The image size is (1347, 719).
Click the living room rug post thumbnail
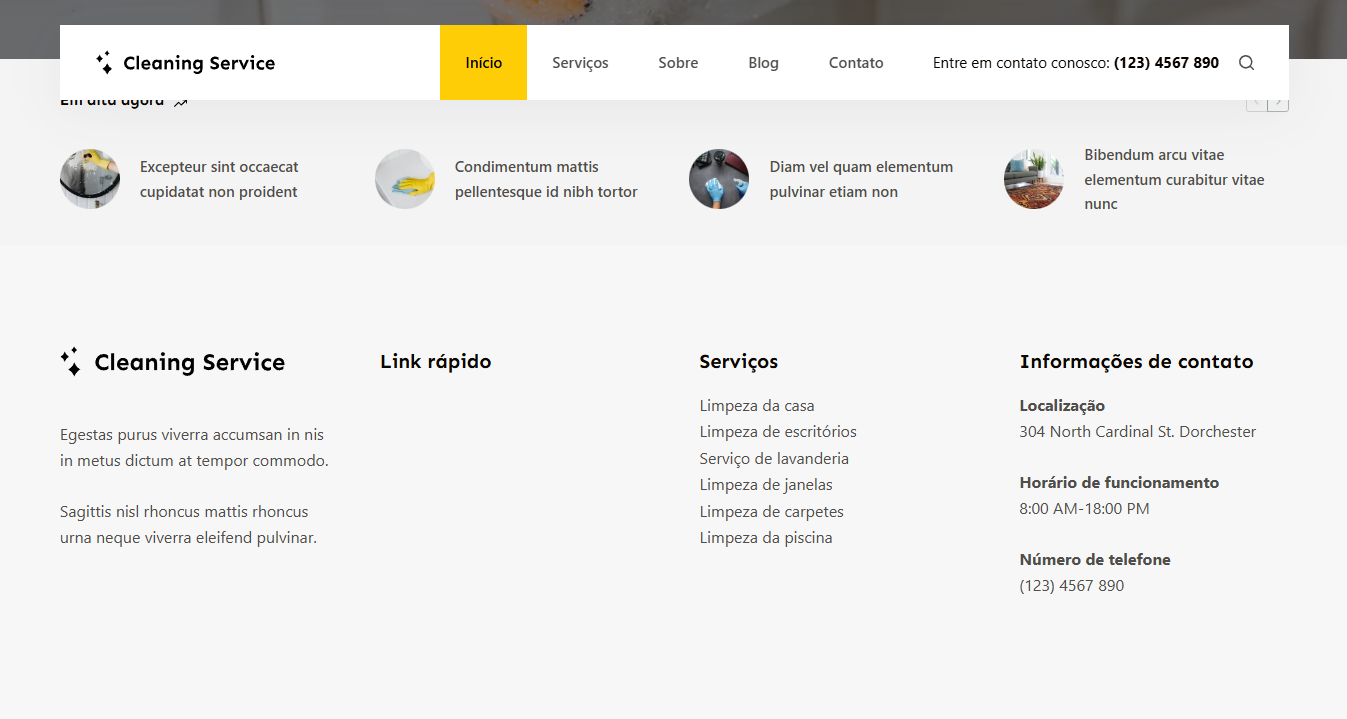pos(1034,179)
